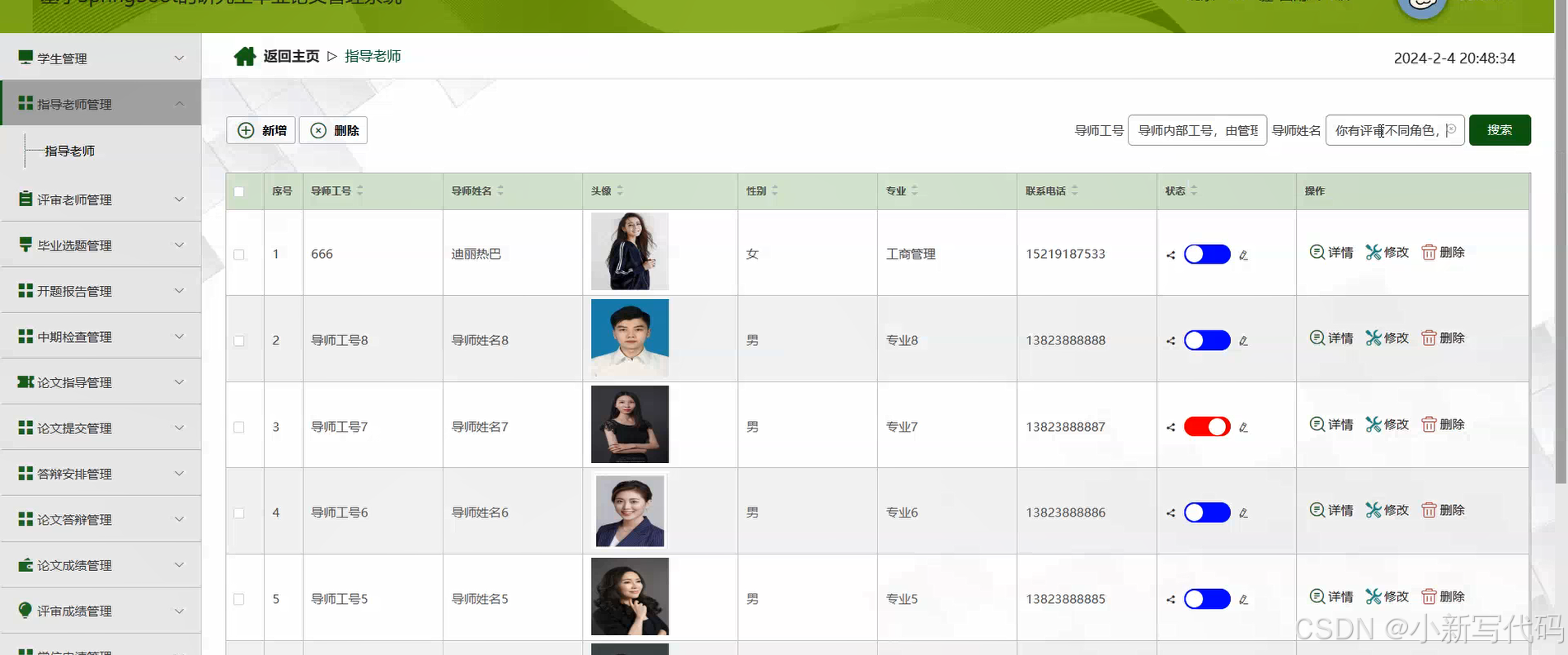
Task: Open the 学生管理 menu
Action: 101,58
